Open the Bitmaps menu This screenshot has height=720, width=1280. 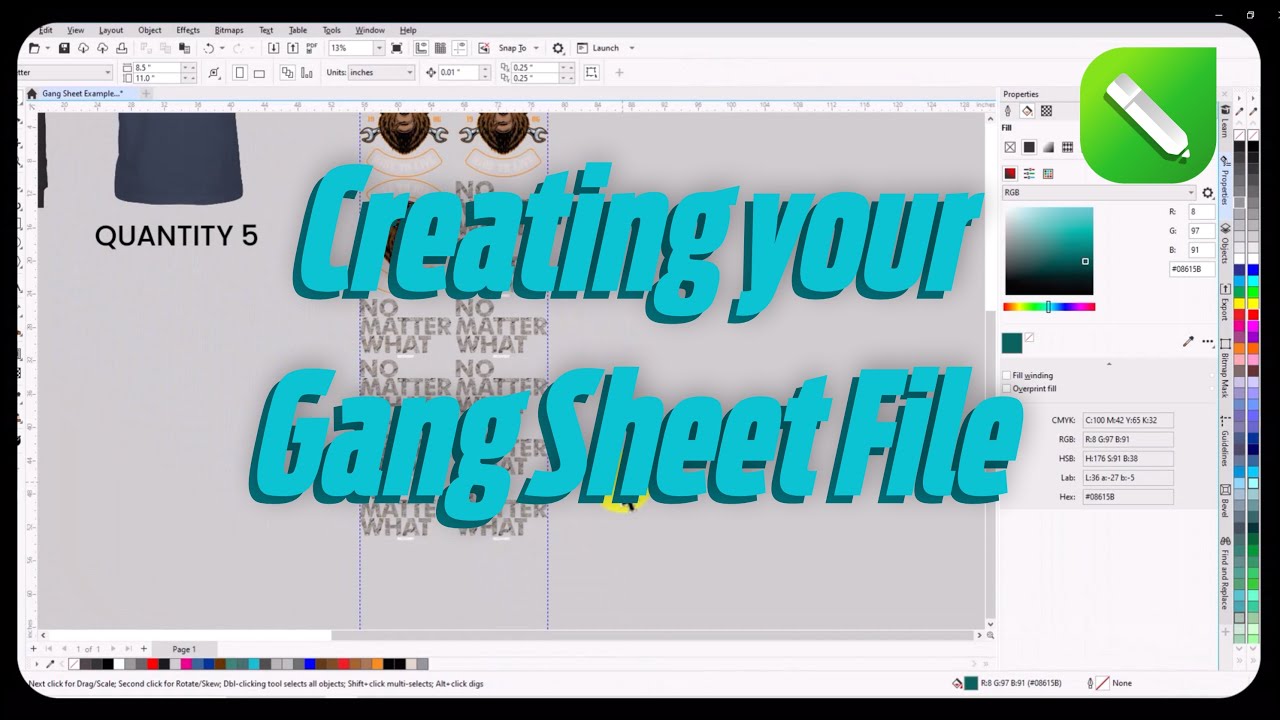[229, 30]
